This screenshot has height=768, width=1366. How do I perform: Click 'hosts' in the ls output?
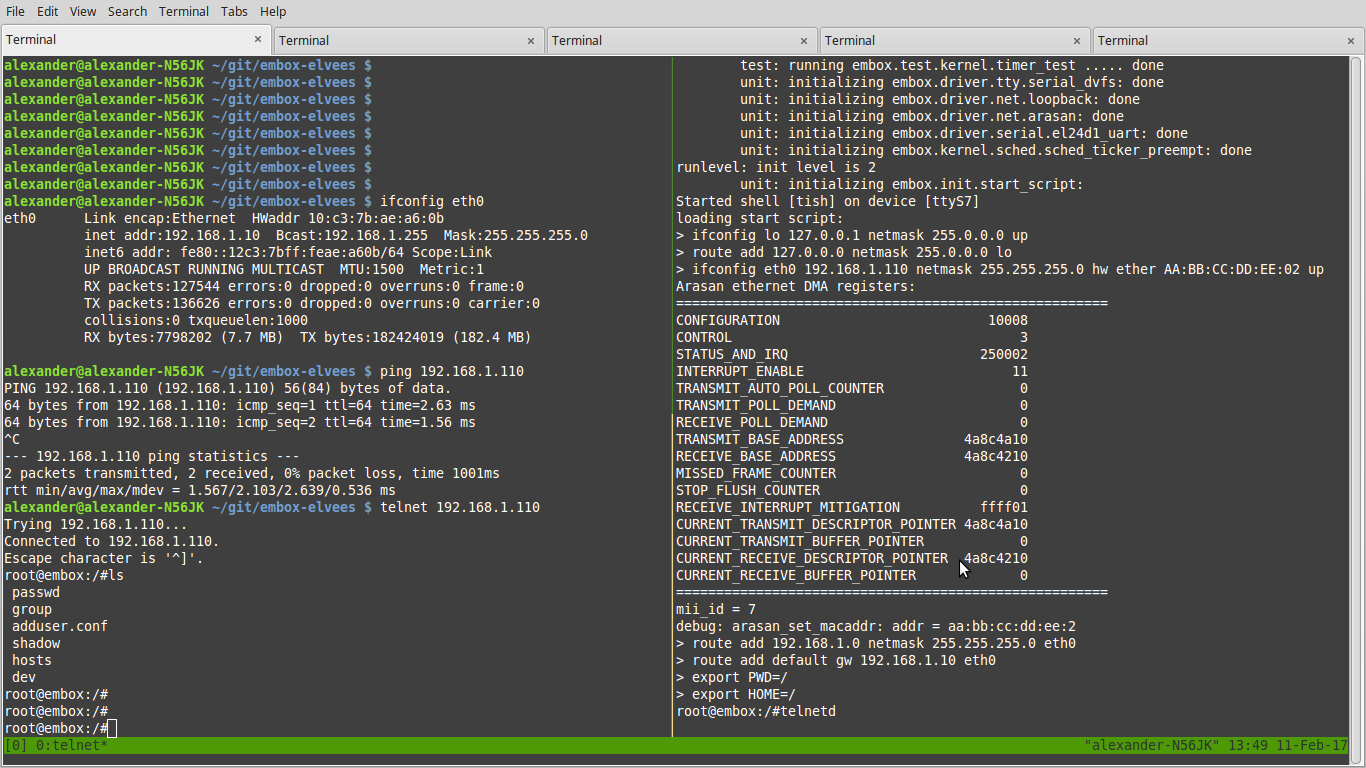point(32,660)
